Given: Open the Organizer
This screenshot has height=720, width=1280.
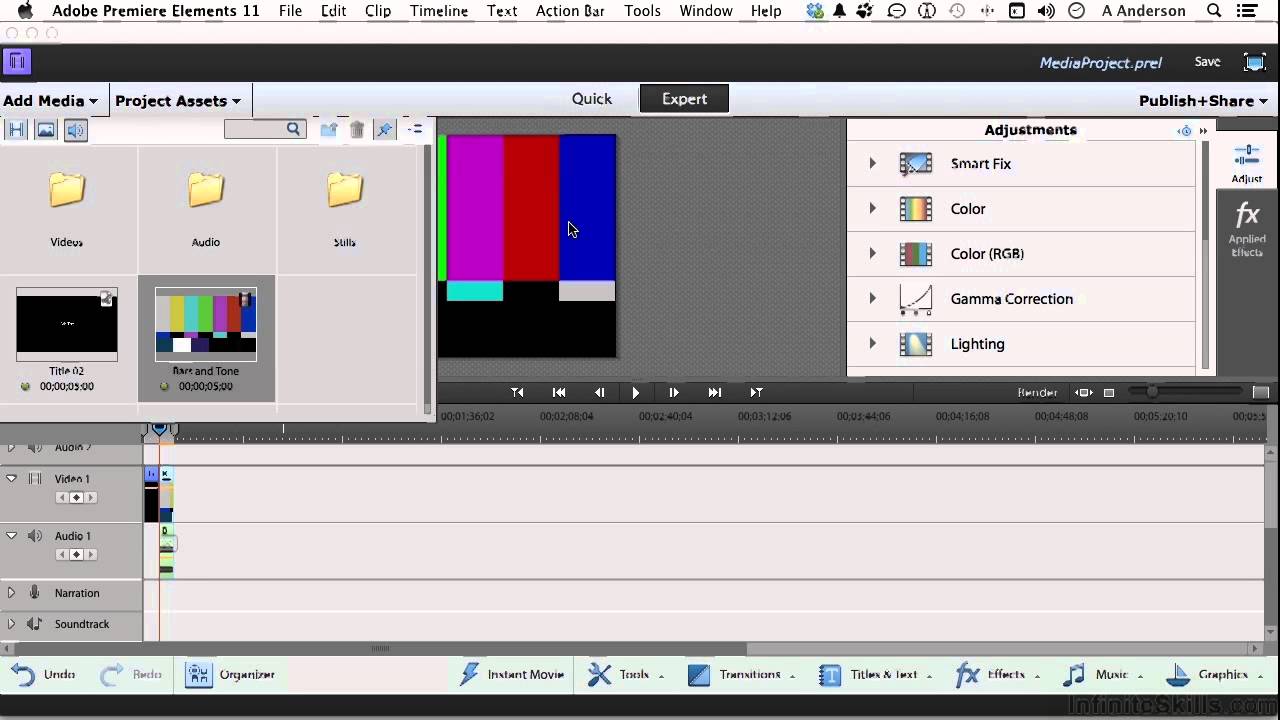Looking at the screenshot, I should [x=230, y=674].
